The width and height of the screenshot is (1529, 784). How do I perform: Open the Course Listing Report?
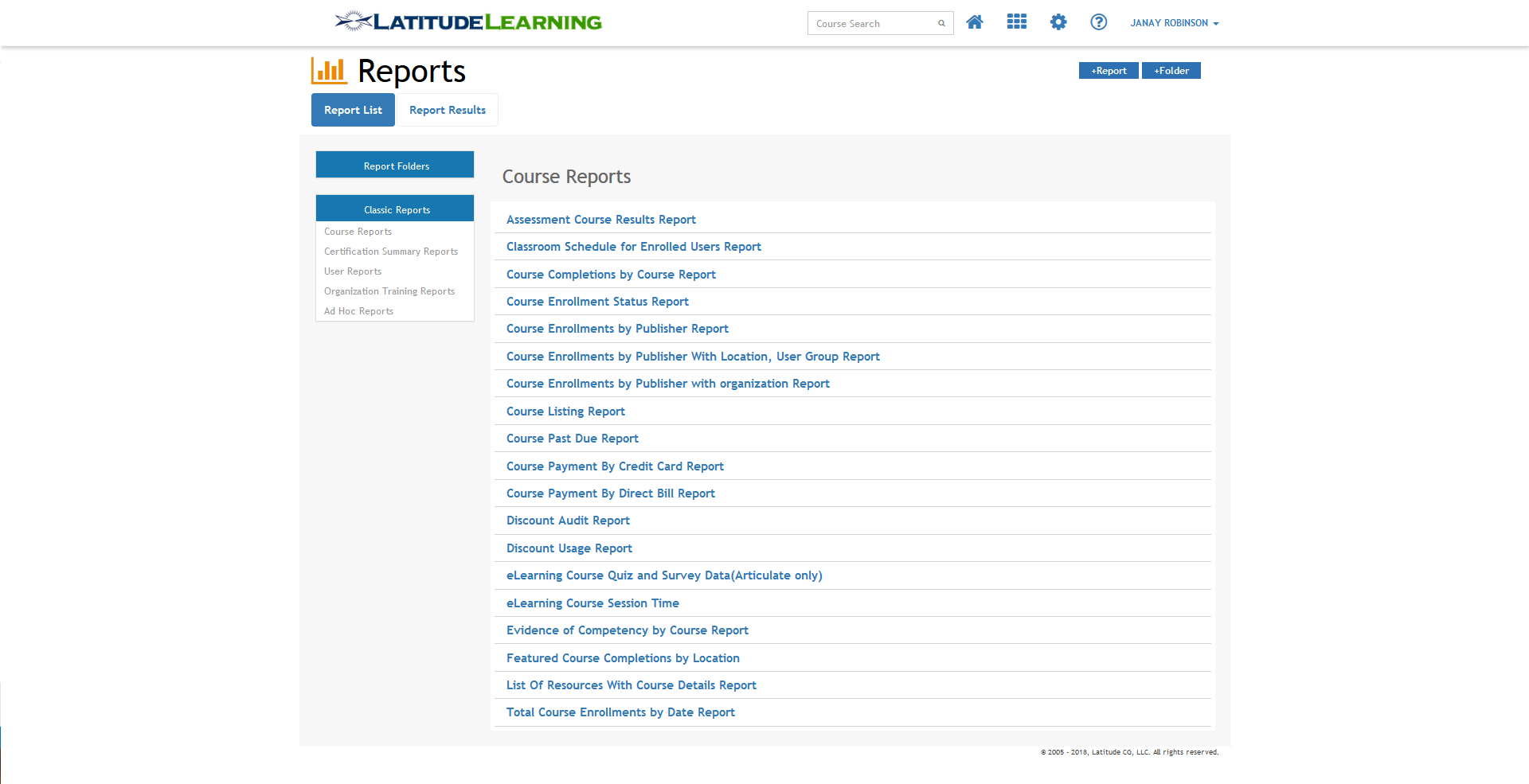[565, 411]
